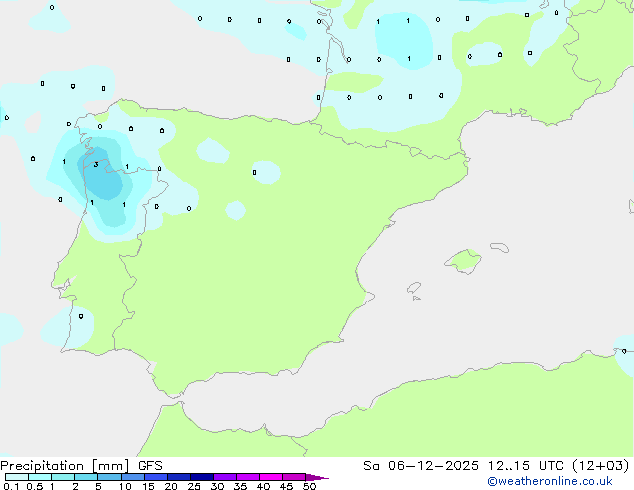Click the 25–30 mm navy legend swatch
634x490 pixels.
pos(202,477)
